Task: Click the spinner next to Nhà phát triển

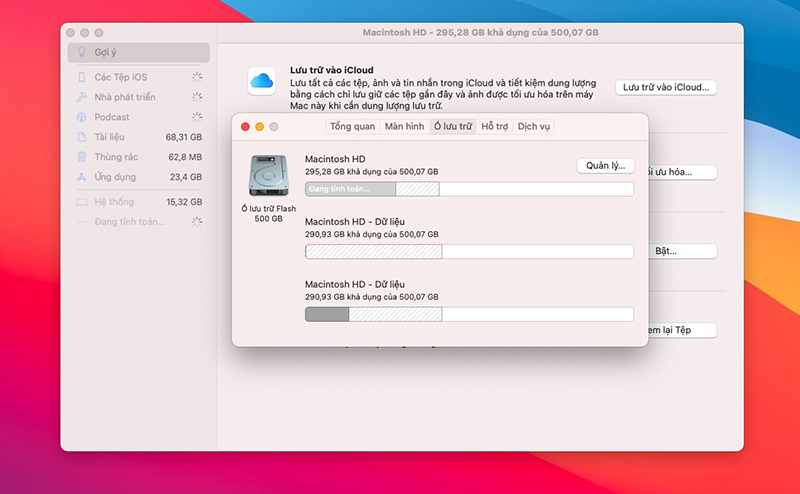Action: click(x=197, y=97)
